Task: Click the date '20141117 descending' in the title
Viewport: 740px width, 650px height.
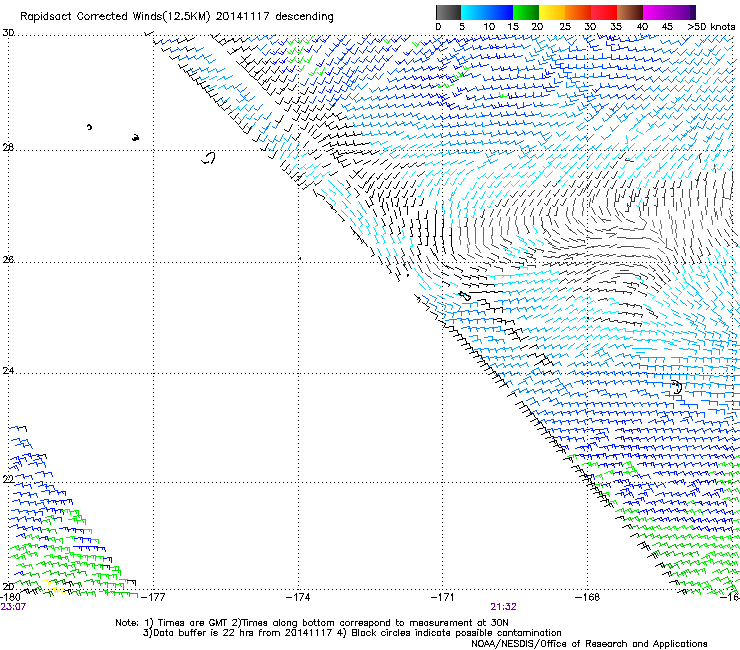Action: [x=275, y=17]
